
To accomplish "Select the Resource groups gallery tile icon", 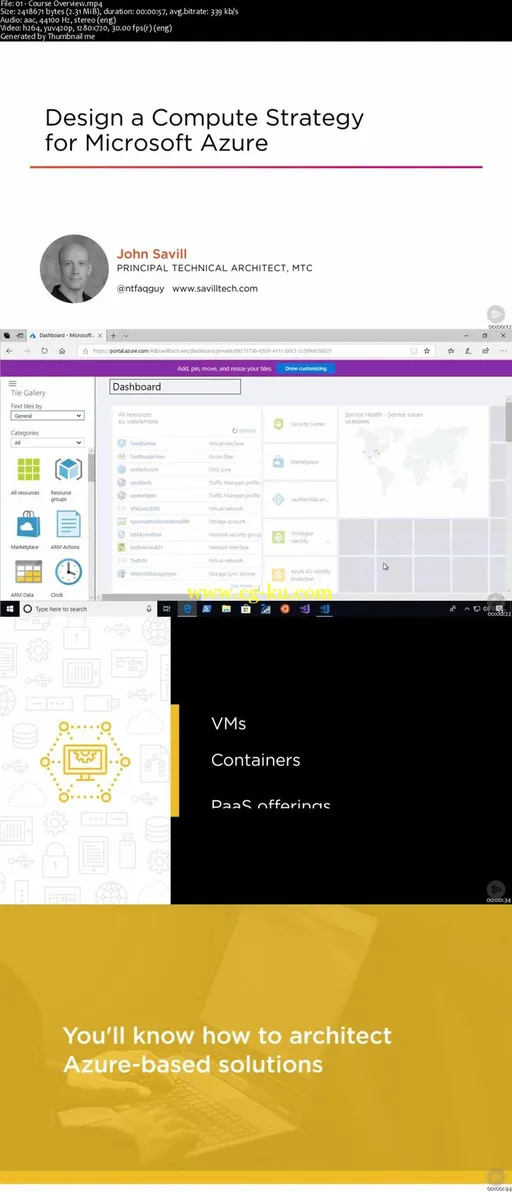I will click(68, 470).
